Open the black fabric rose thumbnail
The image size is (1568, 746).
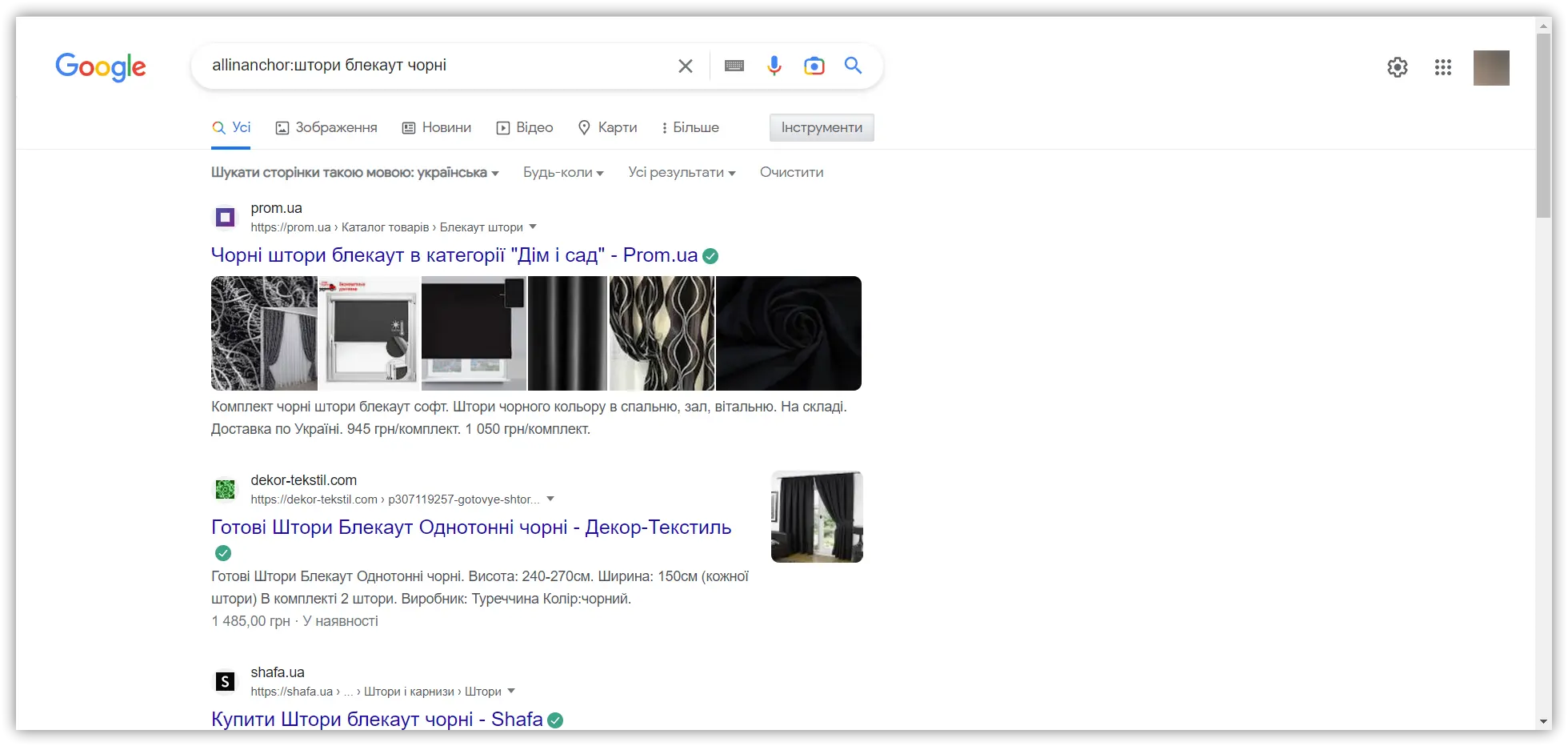pyautogui.click(x=789, y=333)
